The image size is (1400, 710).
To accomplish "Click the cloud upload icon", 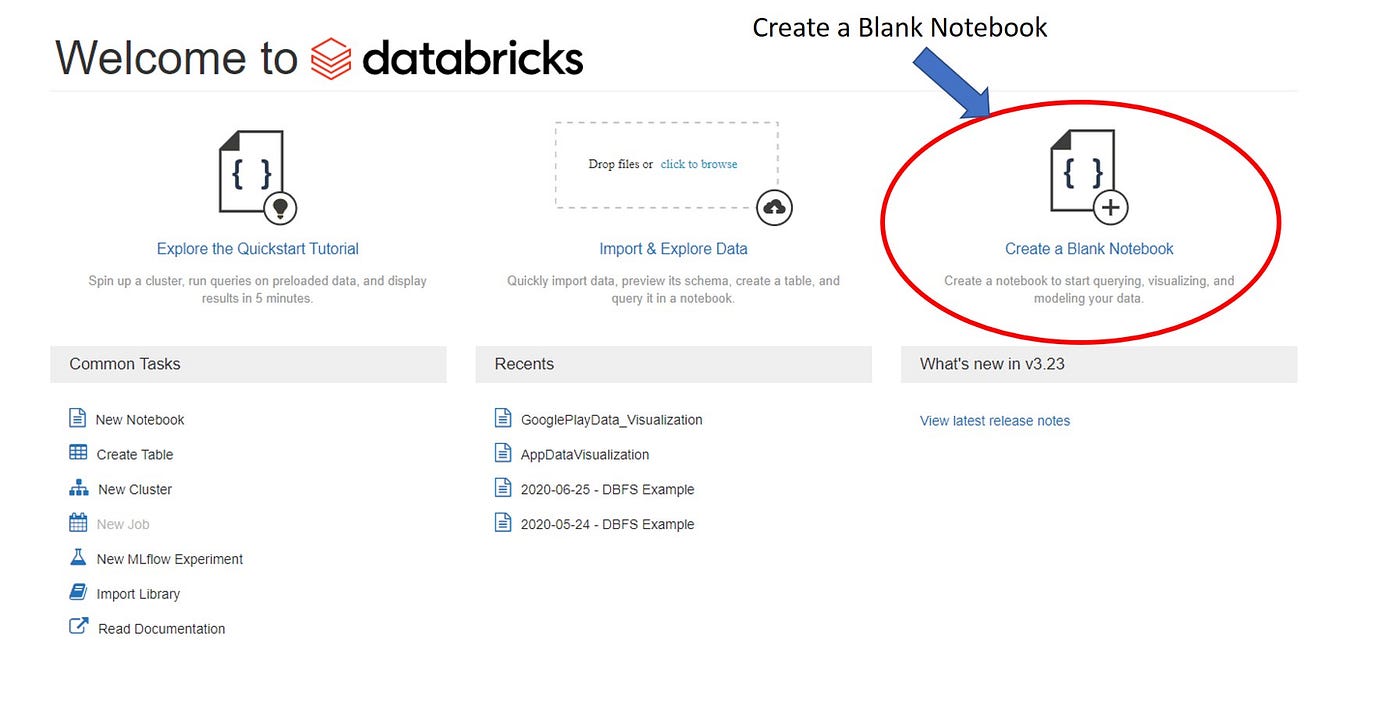I will click(x=774, y=207).
